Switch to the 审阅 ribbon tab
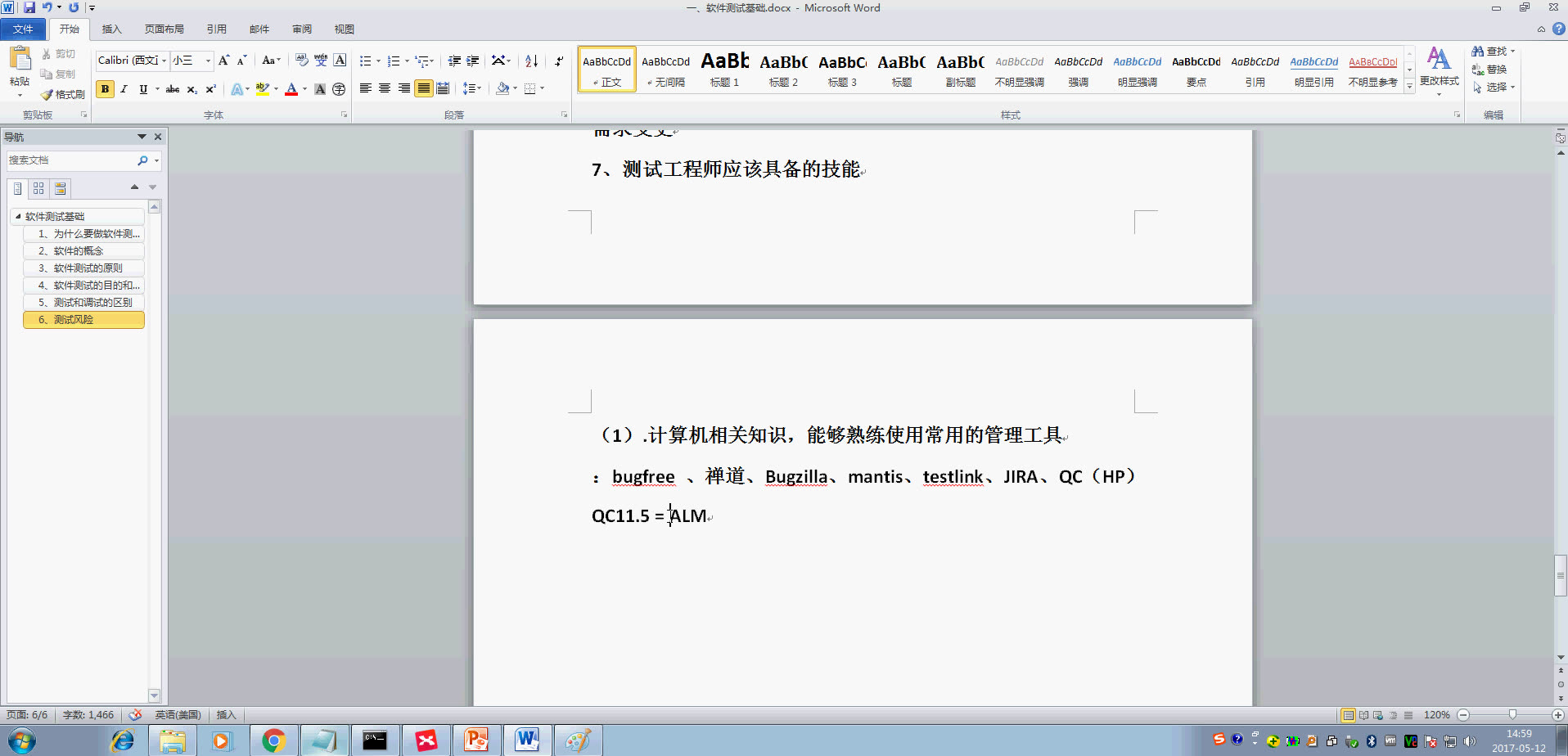The image size is (1568, 756). tap(302, 29)
